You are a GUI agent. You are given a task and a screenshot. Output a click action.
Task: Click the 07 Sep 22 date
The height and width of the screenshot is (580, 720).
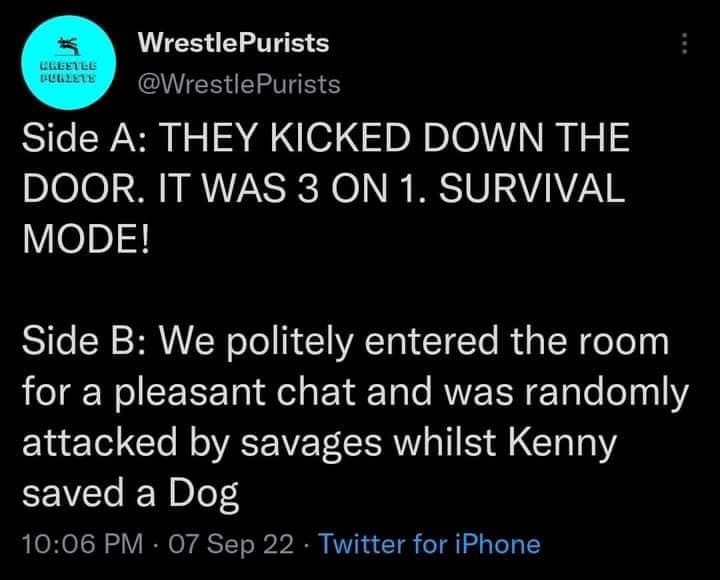click(233, 543)
